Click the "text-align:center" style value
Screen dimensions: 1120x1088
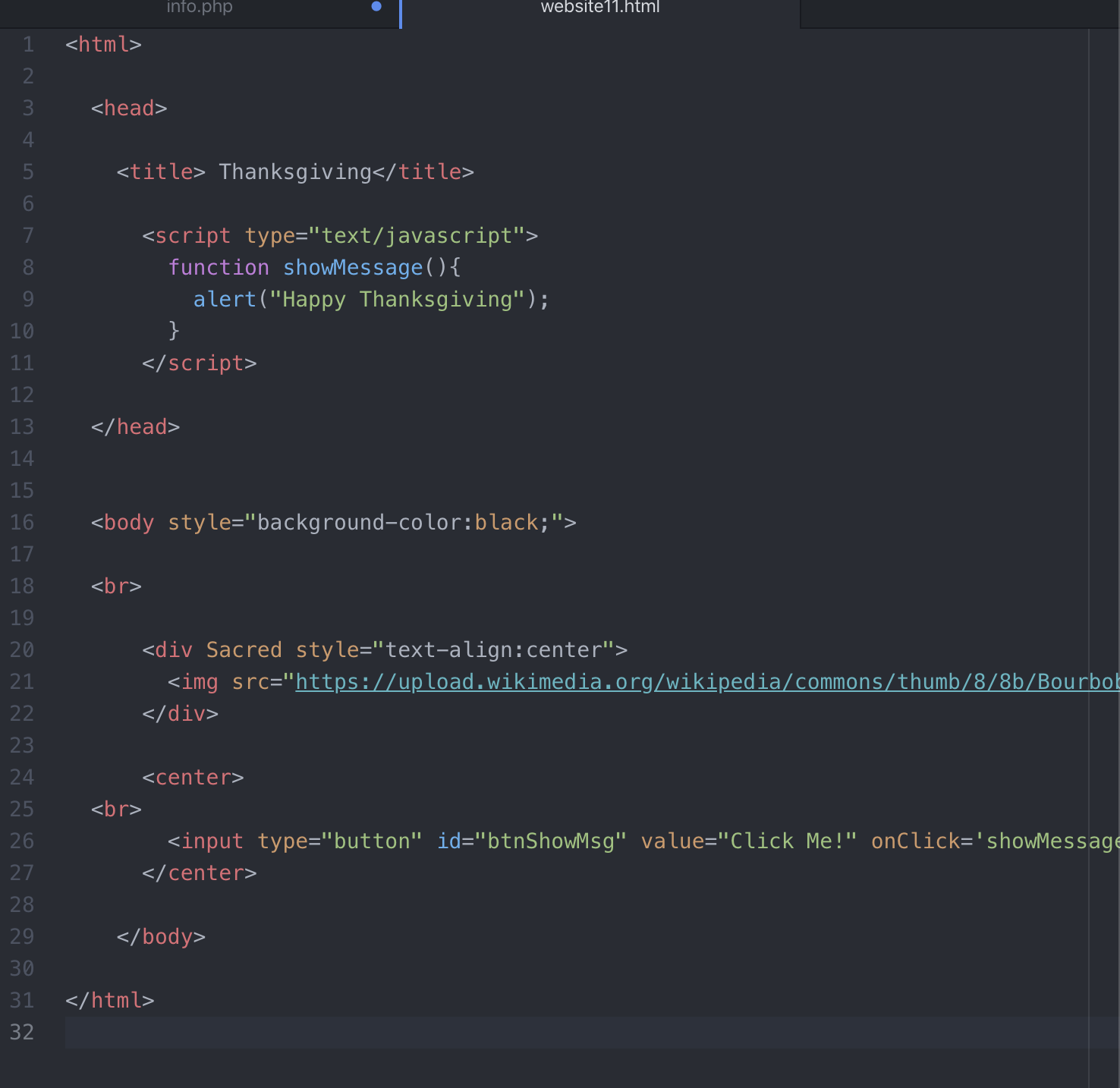(493, 650)
